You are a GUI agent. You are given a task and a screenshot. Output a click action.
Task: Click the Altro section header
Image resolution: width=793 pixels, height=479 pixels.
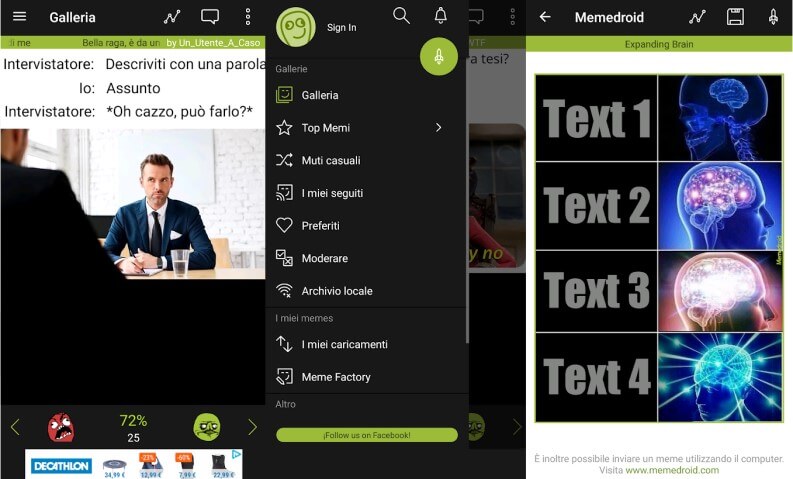[285, 404]
